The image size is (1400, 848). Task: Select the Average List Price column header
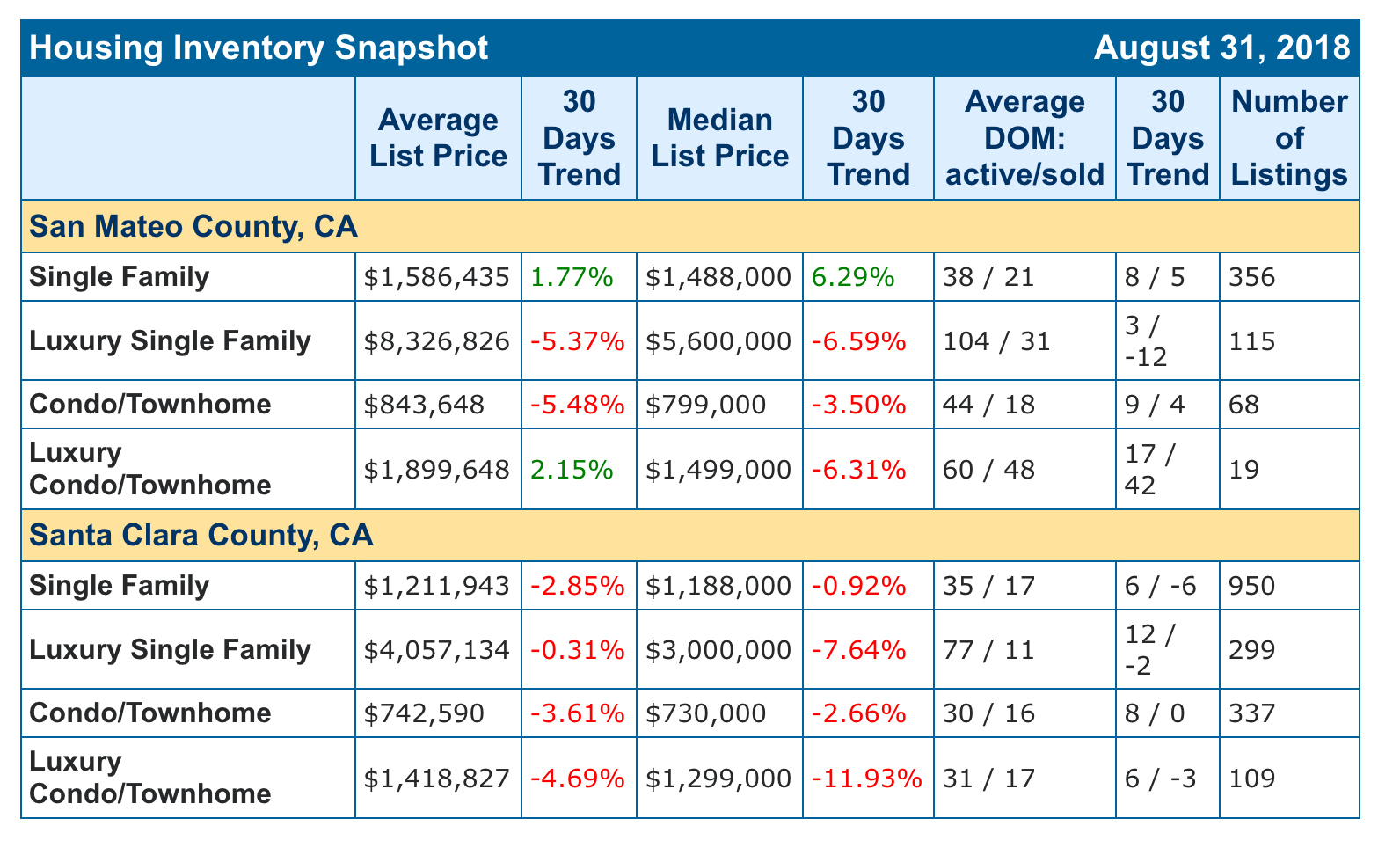(x=438, y=138)
